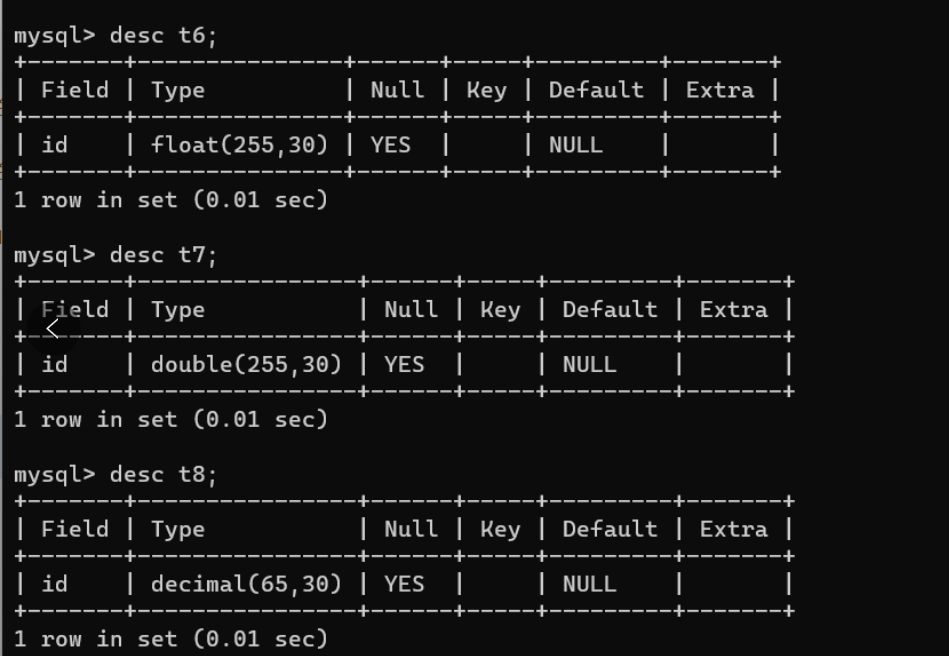The height and width of the screenshot is (656, 950).
Task: Click the Type header in t6 table
Action: 178,90
